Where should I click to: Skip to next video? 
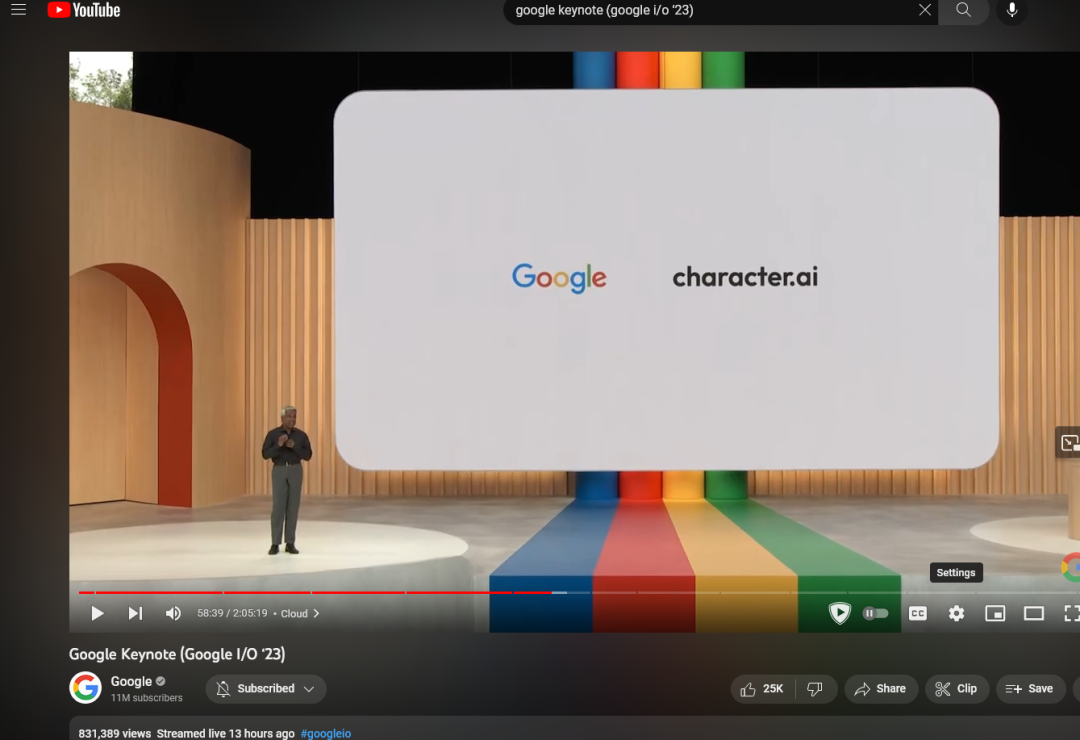click(x=135, y=613)
